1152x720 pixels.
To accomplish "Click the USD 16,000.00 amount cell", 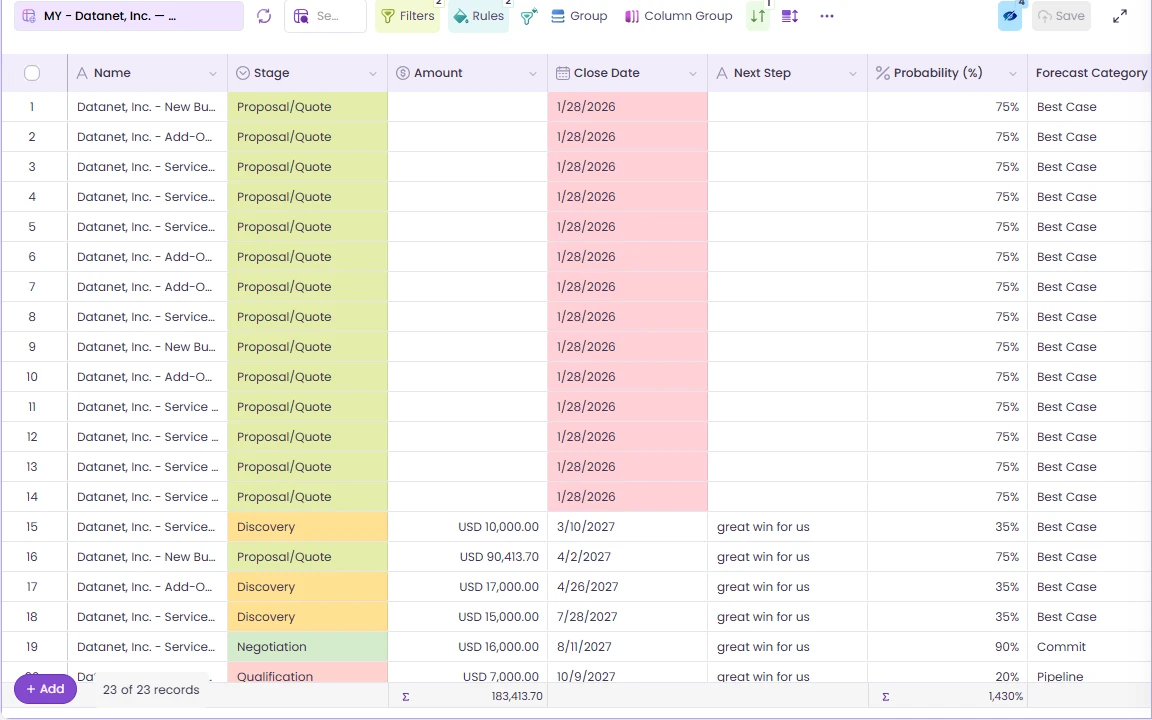I will pyautogui.click(x=467, y=647).
